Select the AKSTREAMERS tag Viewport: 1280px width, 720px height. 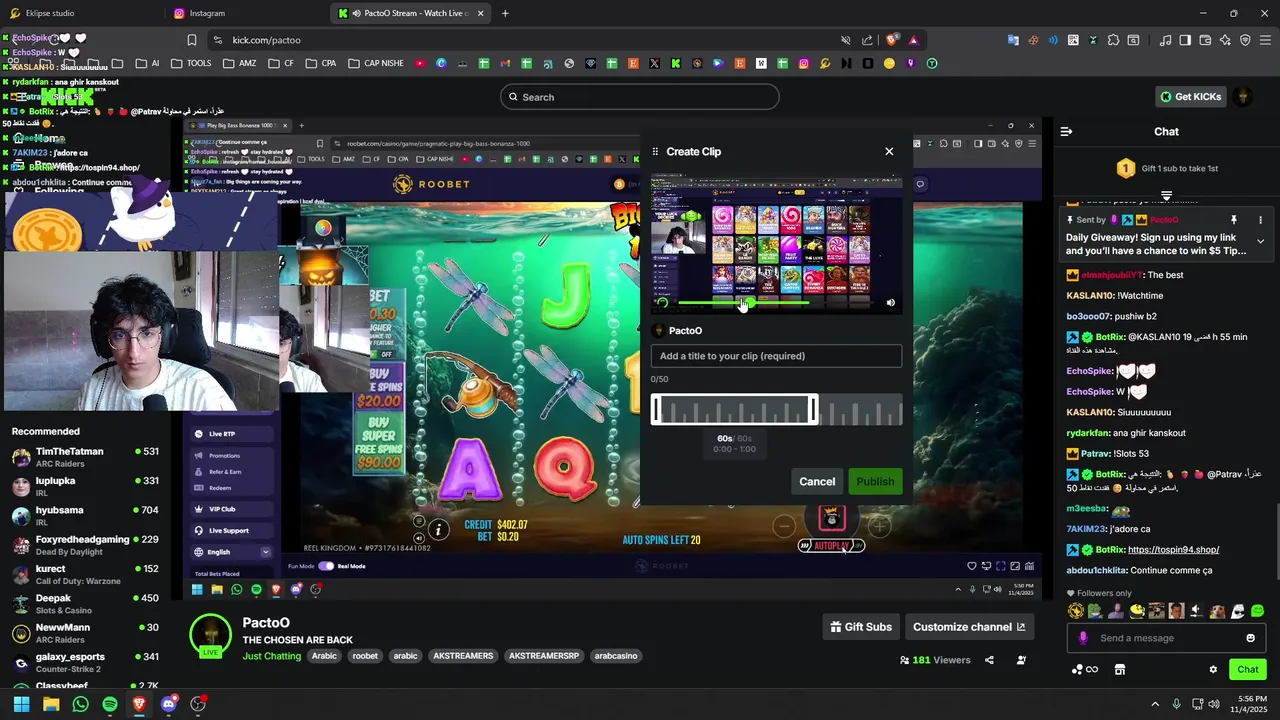pos(463,656)
